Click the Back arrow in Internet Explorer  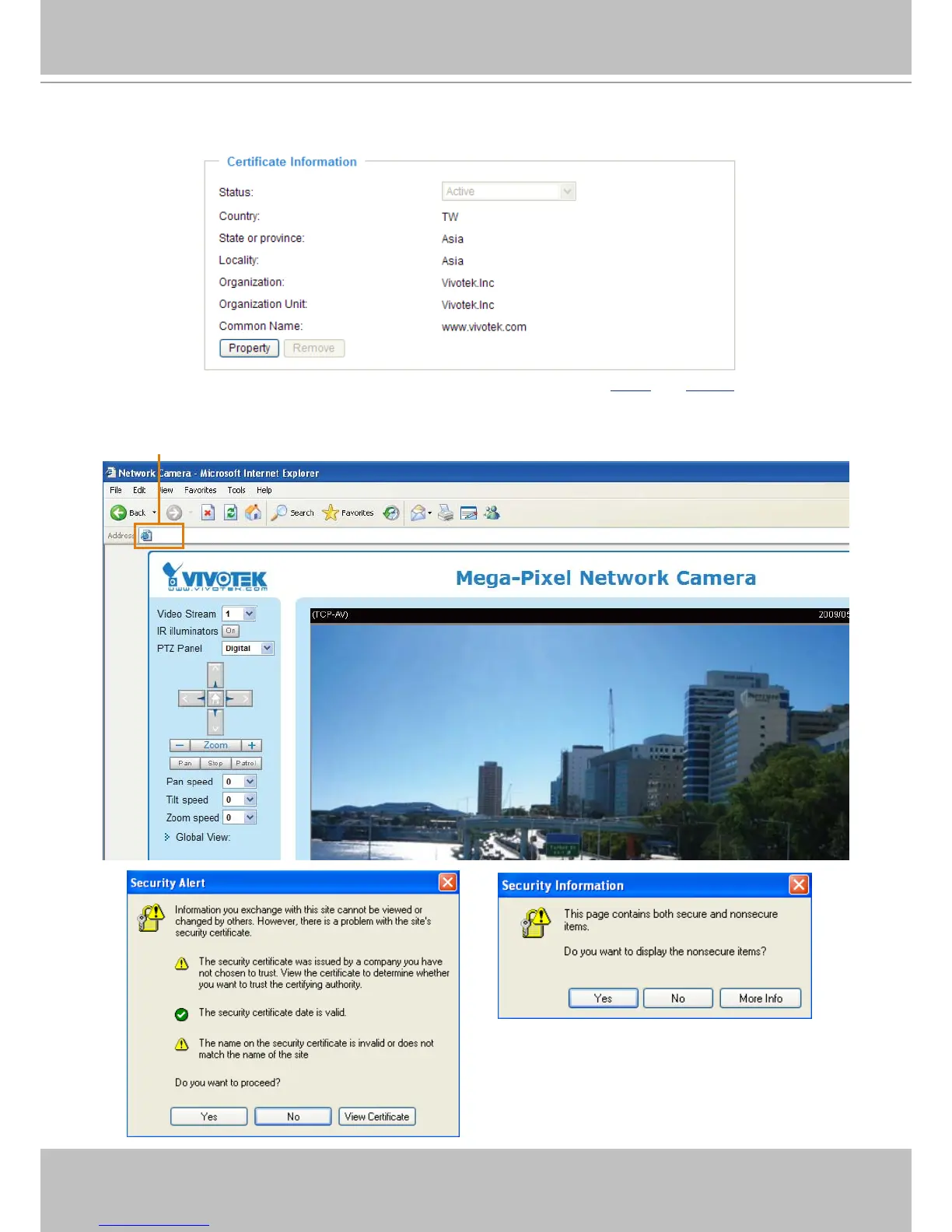[118, 513]
